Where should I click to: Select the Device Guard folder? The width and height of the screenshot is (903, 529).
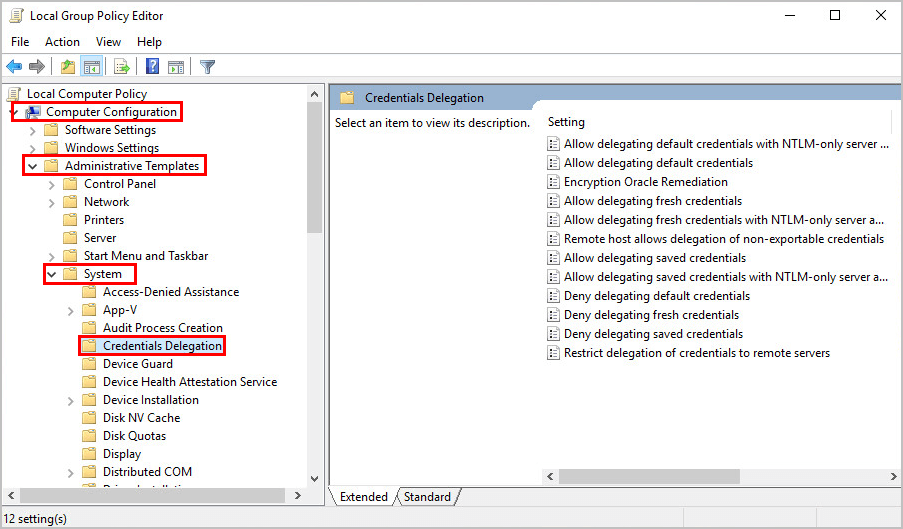click(x=137, y=364)
